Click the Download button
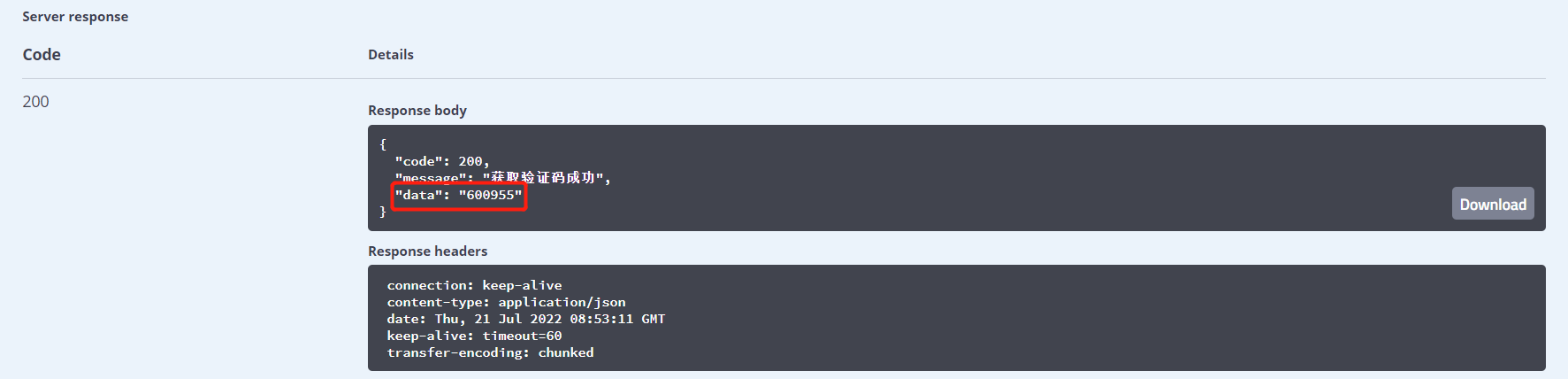The height and width of the screenshot is (379, 1568). 1492,204
